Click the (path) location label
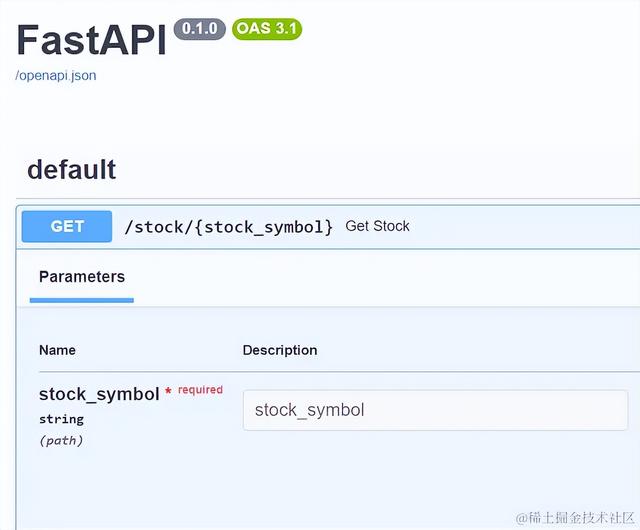 [61, 440]
